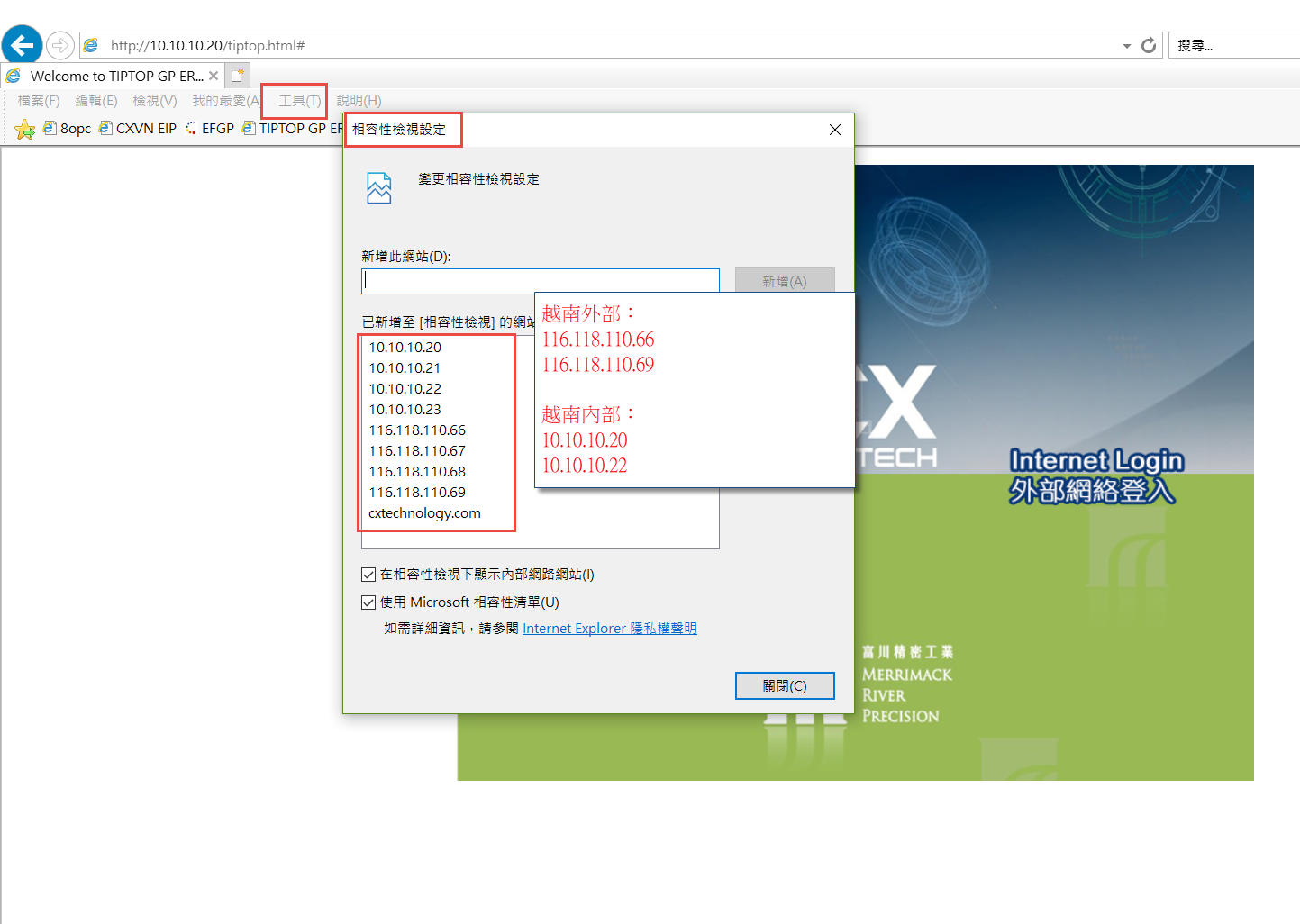Open the EFGP bookmark

click(210, 129)
